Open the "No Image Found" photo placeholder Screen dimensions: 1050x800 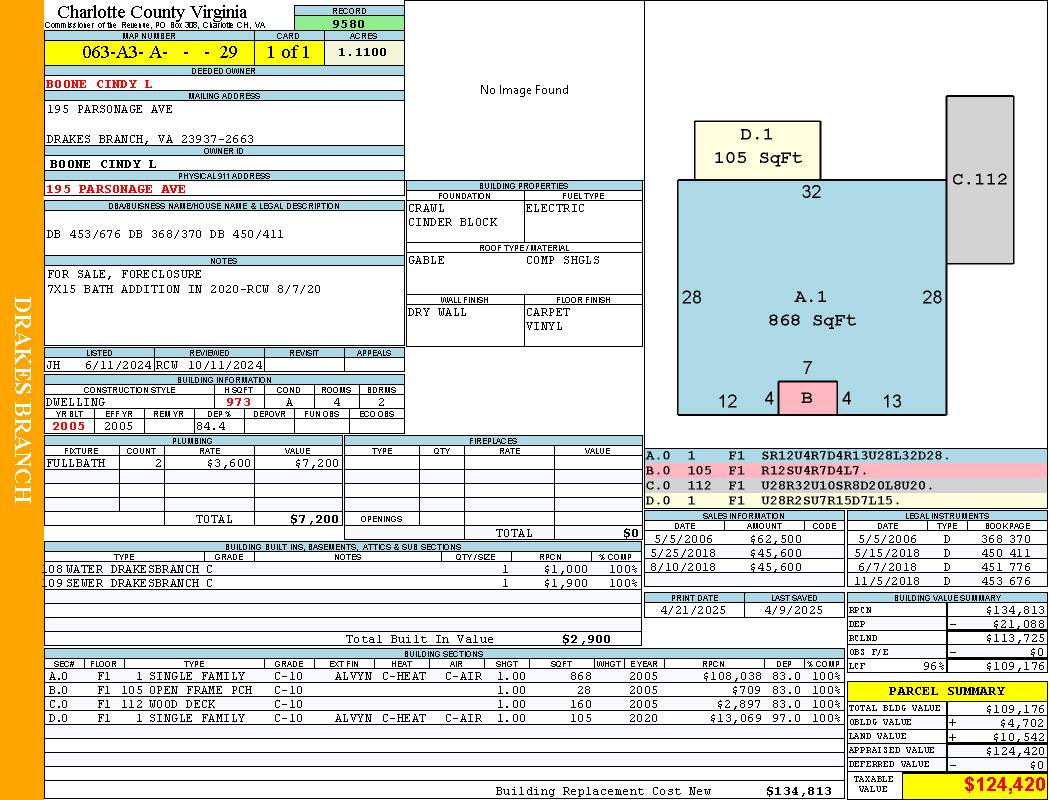click(524, 90)
